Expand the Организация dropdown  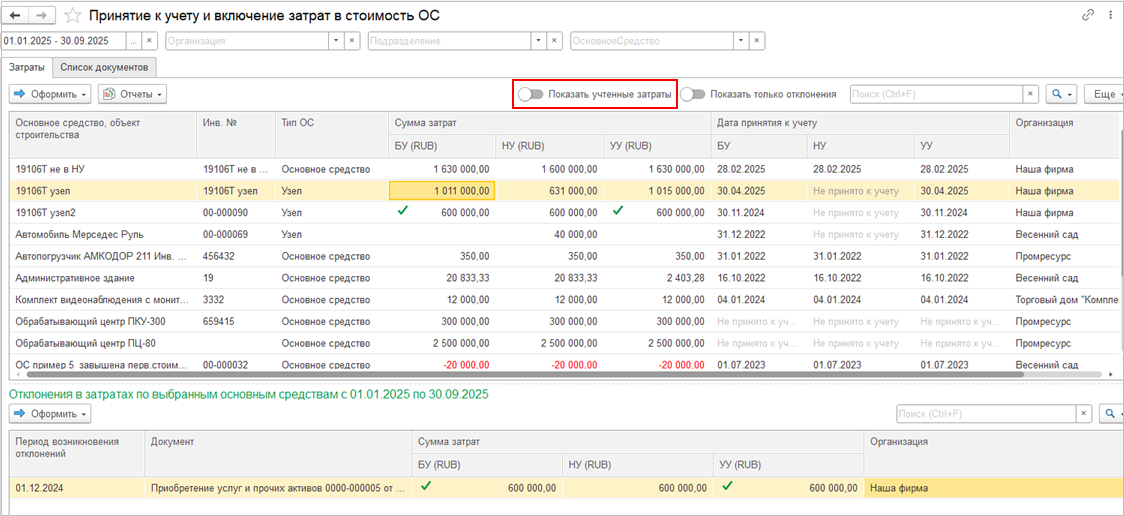point(336,41)
